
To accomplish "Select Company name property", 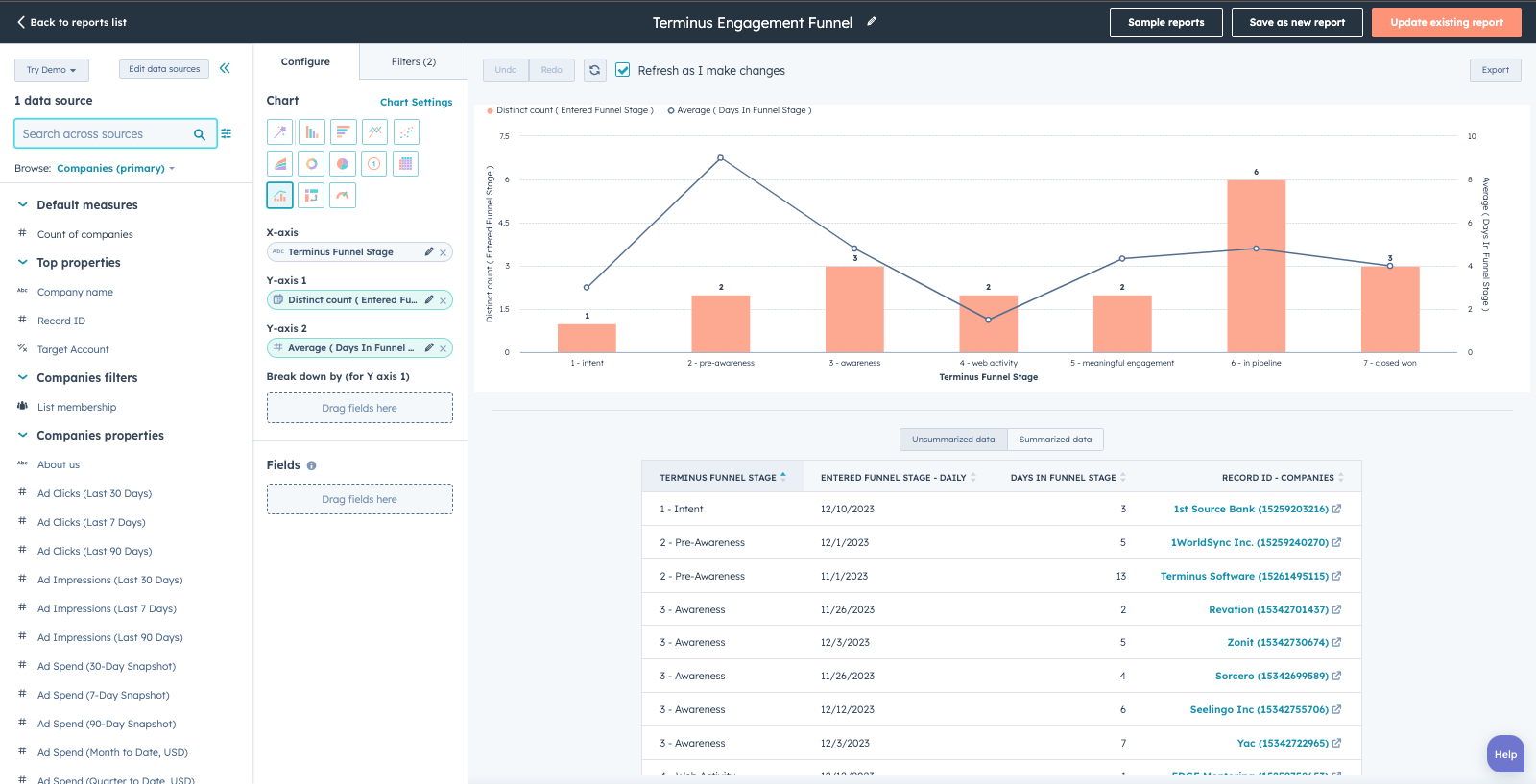I will [x=75, y=292].
